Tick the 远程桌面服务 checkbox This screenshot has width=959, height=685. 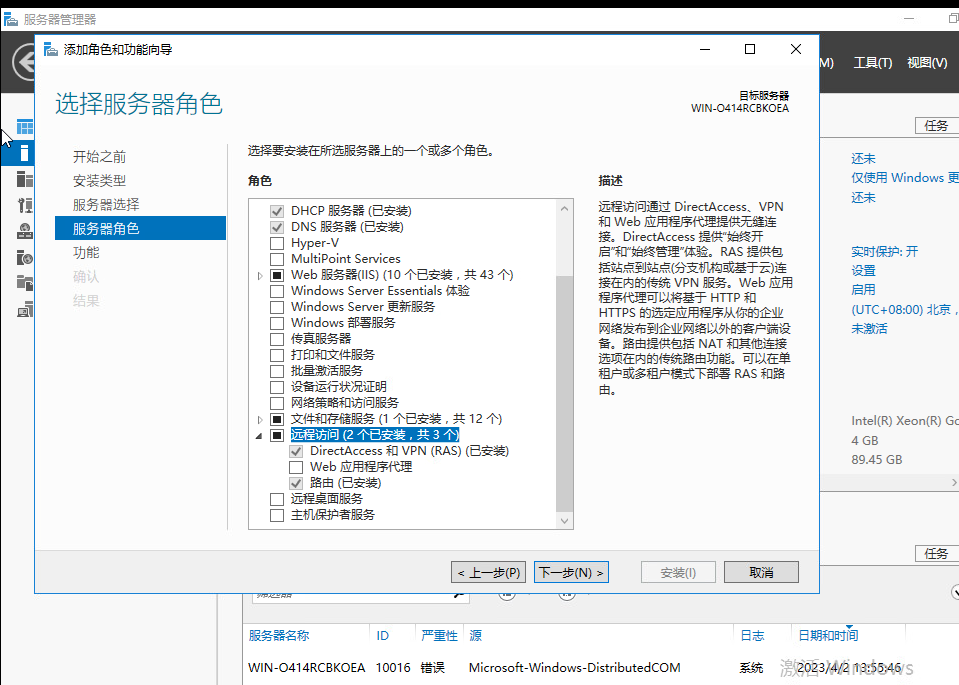(x=277, y=499)
